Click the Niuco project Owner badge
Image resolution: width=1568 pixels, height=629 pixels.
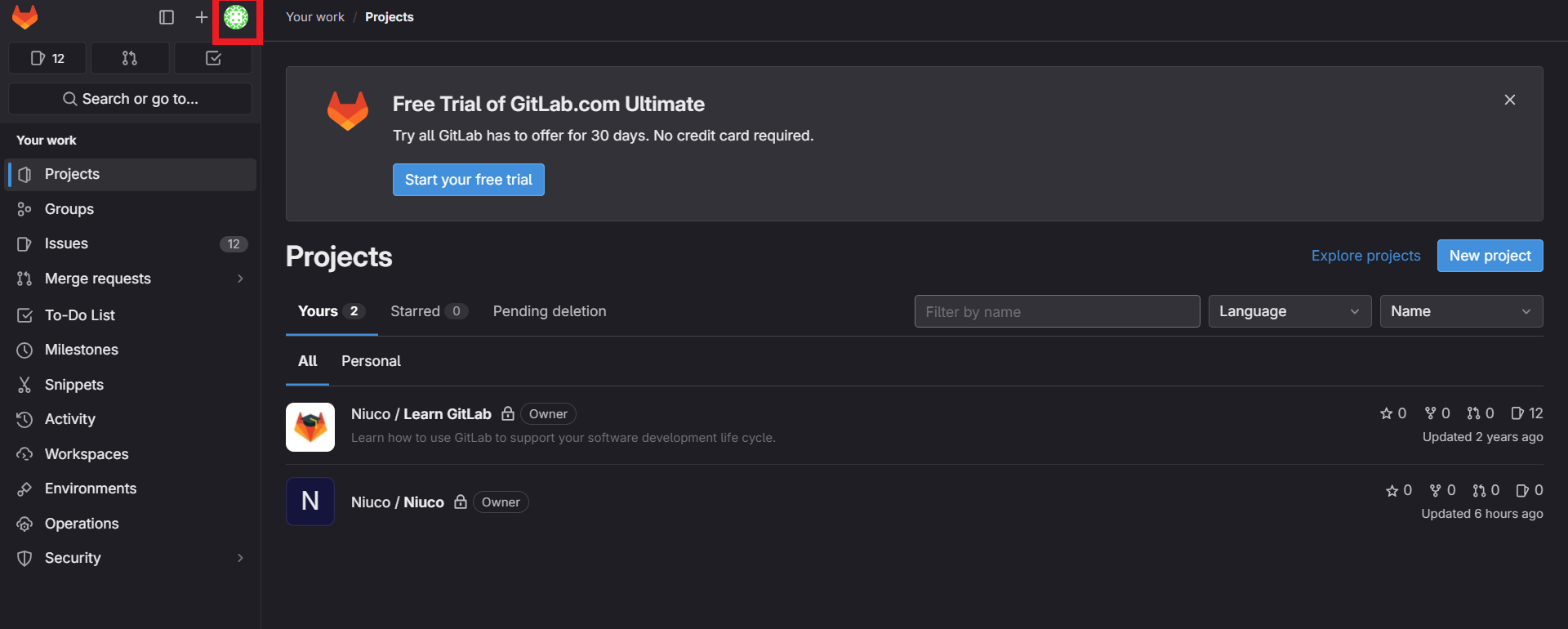(501, 502)
